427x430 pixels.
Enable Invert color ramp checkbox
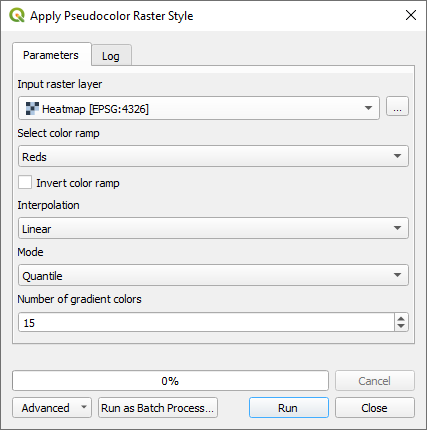[25, 183]
